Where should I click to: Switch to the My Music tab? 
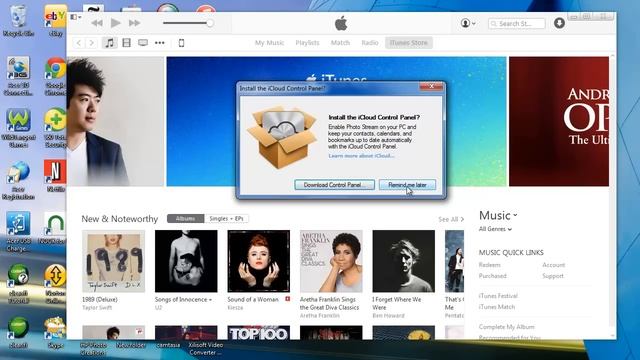coord(269,43)
